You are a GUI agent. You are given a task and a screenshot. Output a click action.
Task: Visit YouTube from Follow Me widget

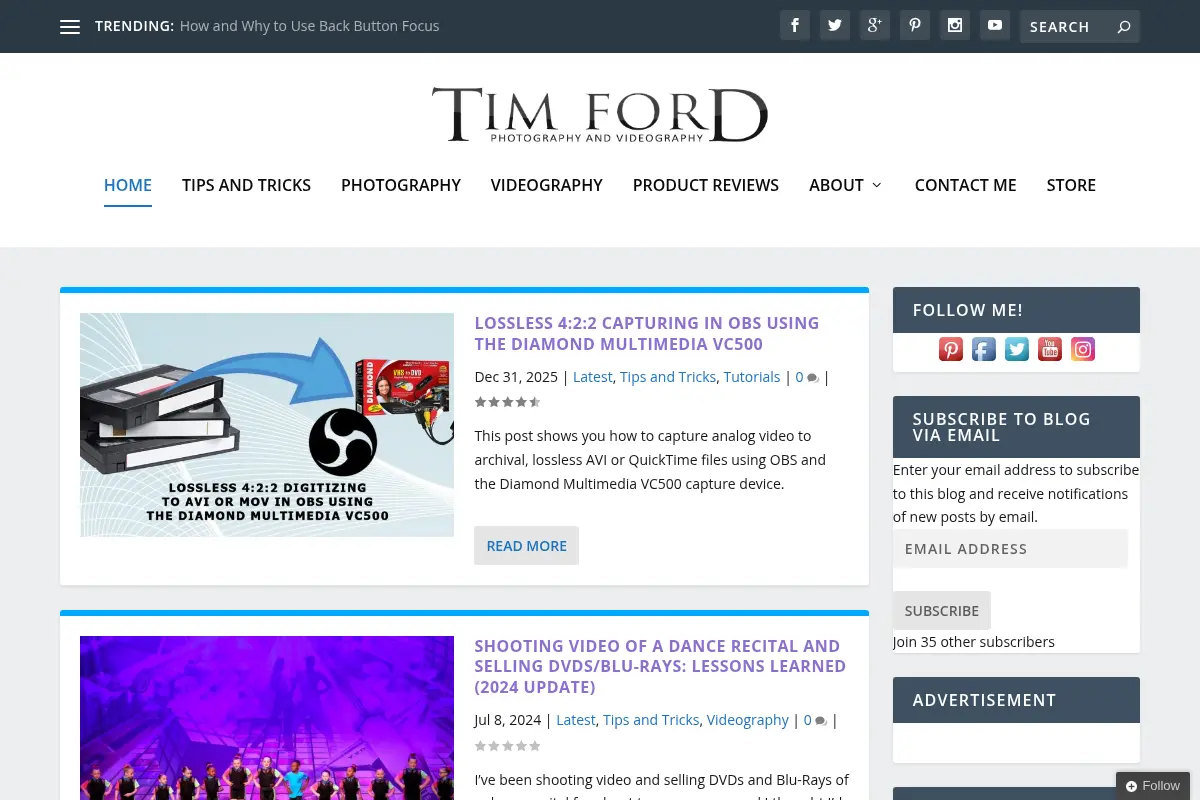[x=1050, y=349]
